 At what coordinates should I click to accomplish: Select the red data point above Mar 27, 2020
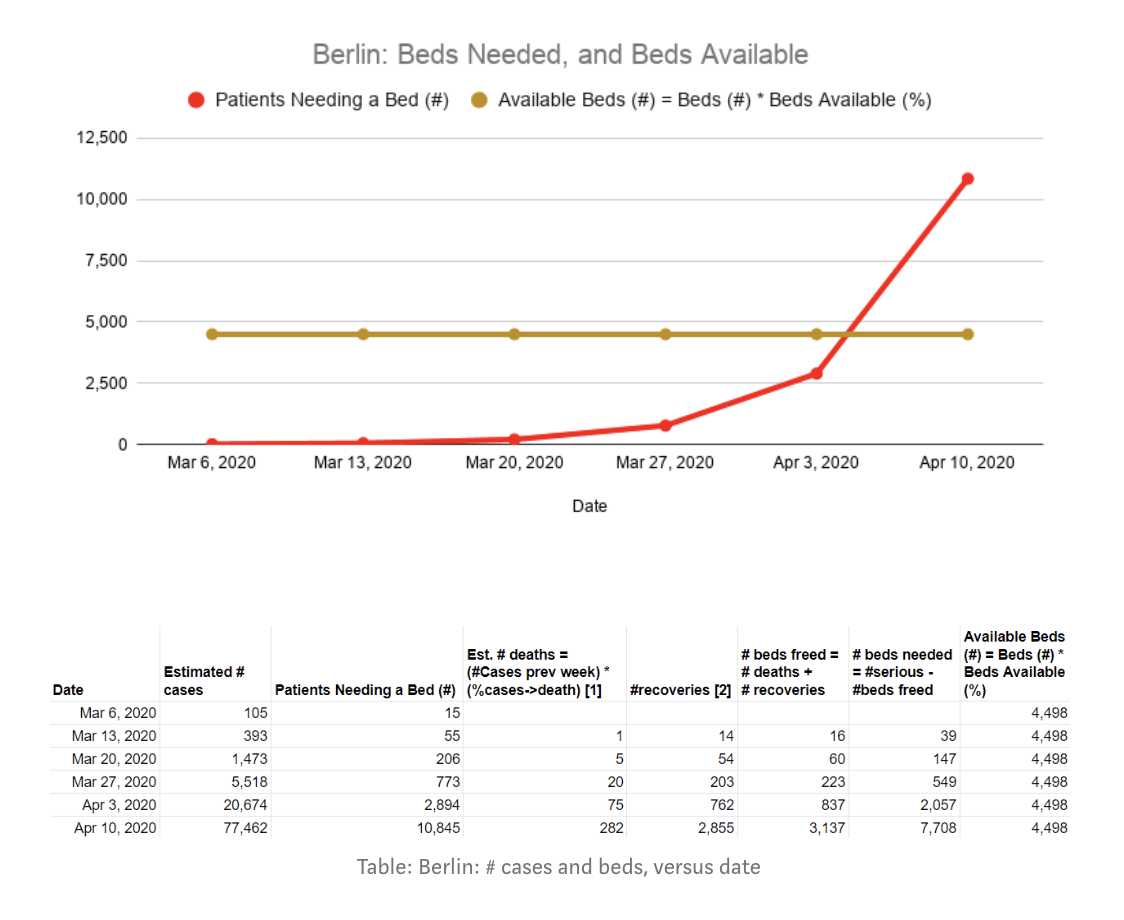click(665, 425)
